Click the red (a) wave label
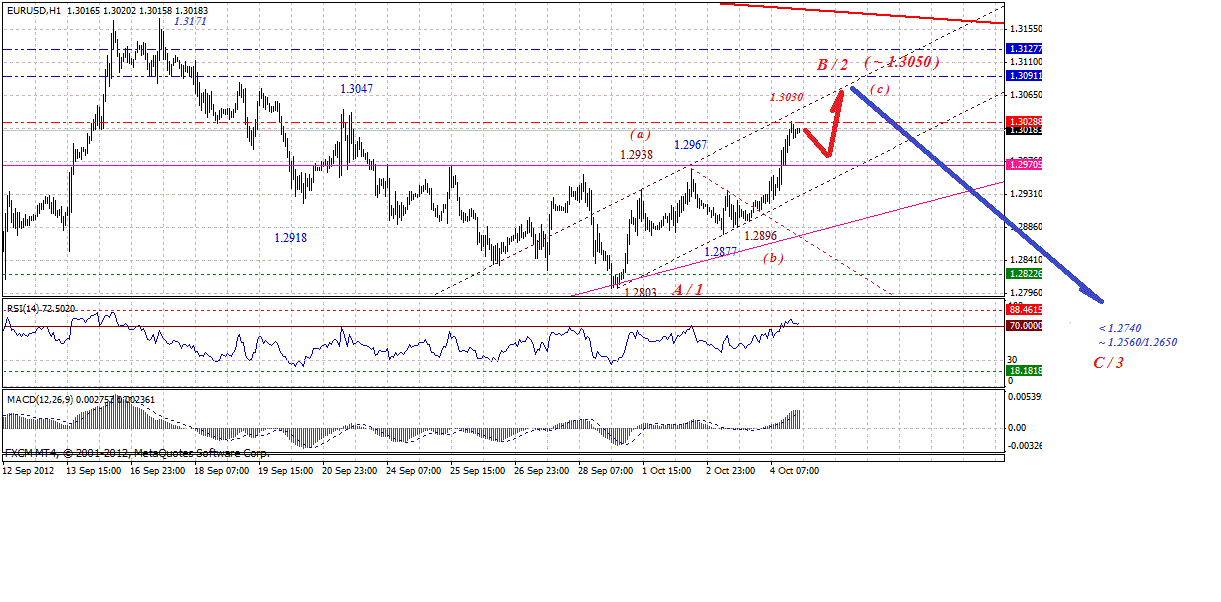Screen dimensions: 1221x602 point(641,134)
